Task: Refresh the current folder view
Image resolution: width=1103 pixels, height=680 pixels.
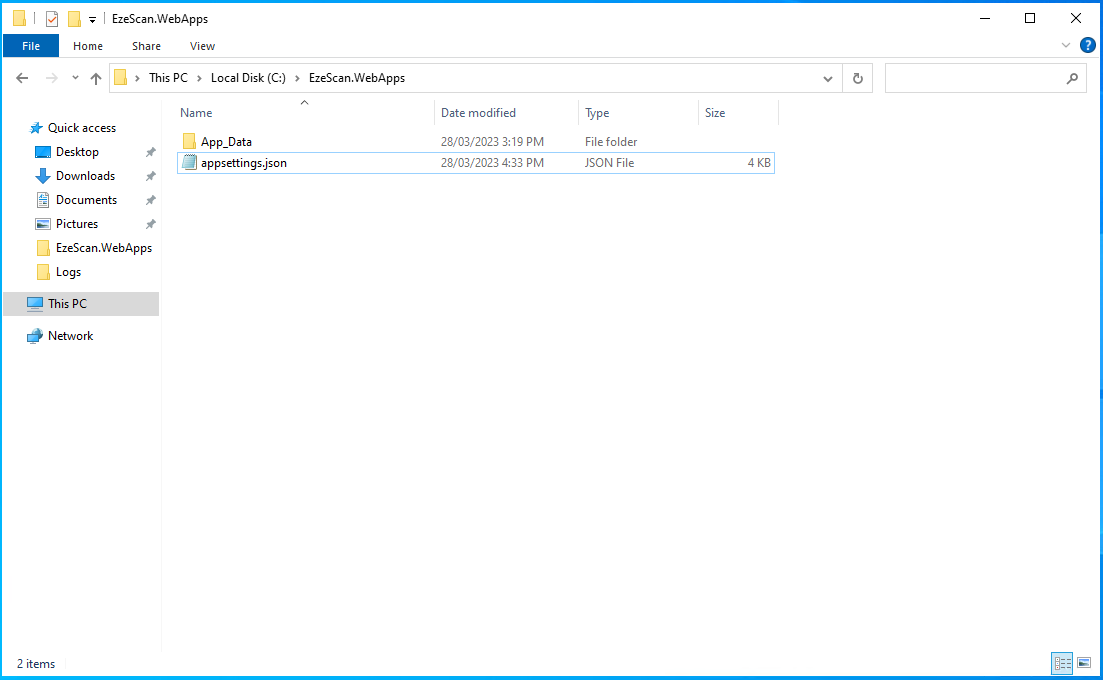Action: 857,78
